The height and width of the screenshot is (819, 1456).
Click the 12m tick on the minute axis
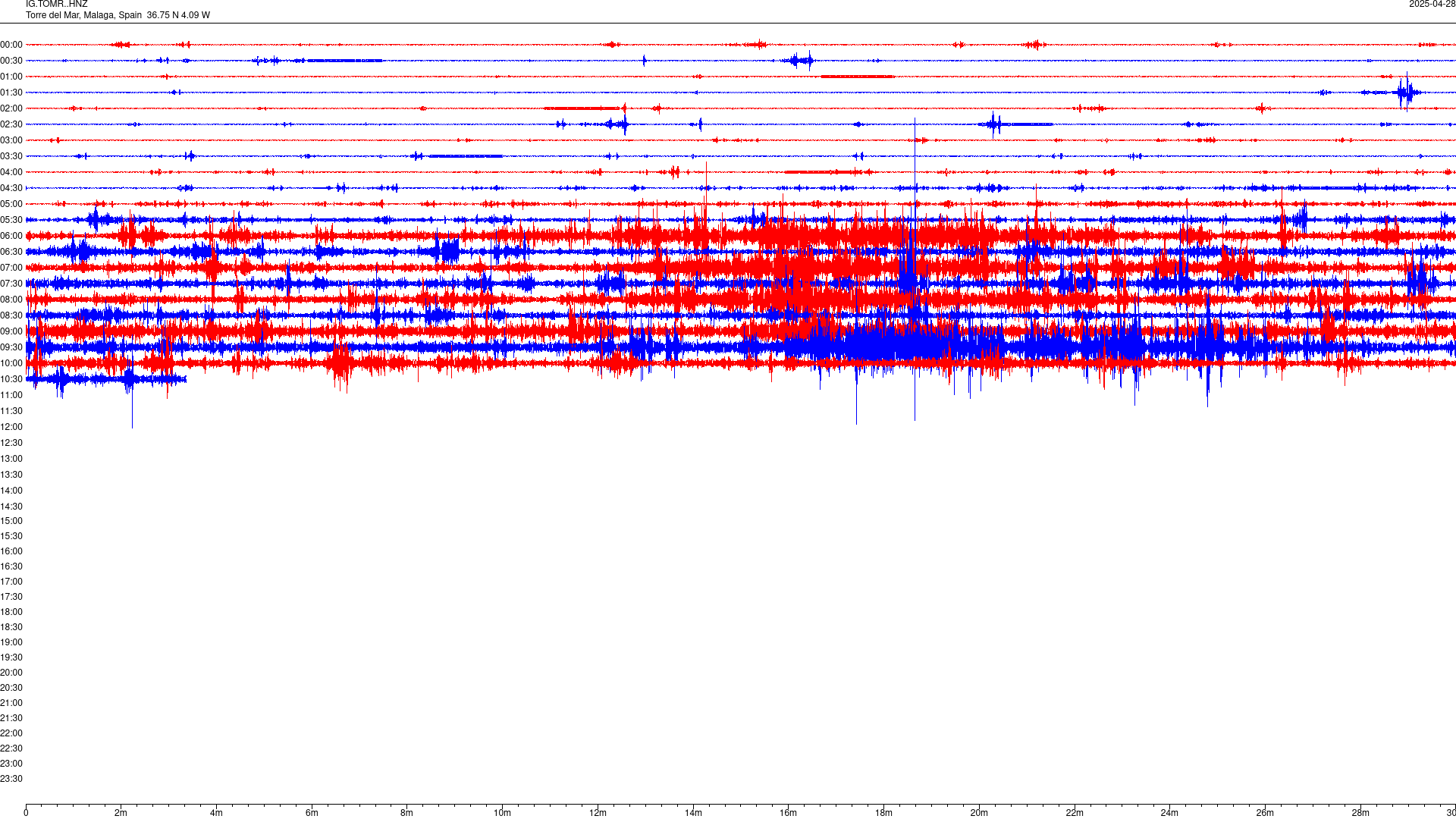598,813
